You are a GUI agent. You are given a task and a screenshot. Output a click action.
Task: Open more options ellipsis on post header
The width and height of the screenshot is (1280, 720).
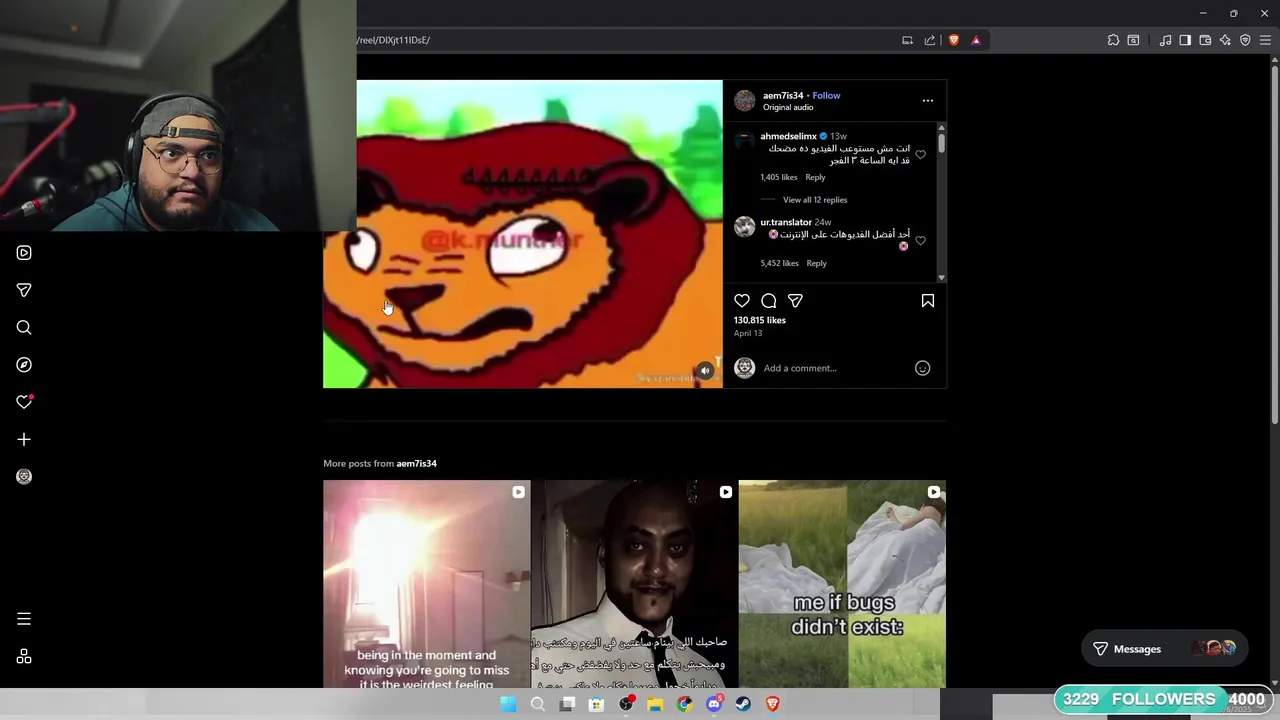(x=928, y=101)
